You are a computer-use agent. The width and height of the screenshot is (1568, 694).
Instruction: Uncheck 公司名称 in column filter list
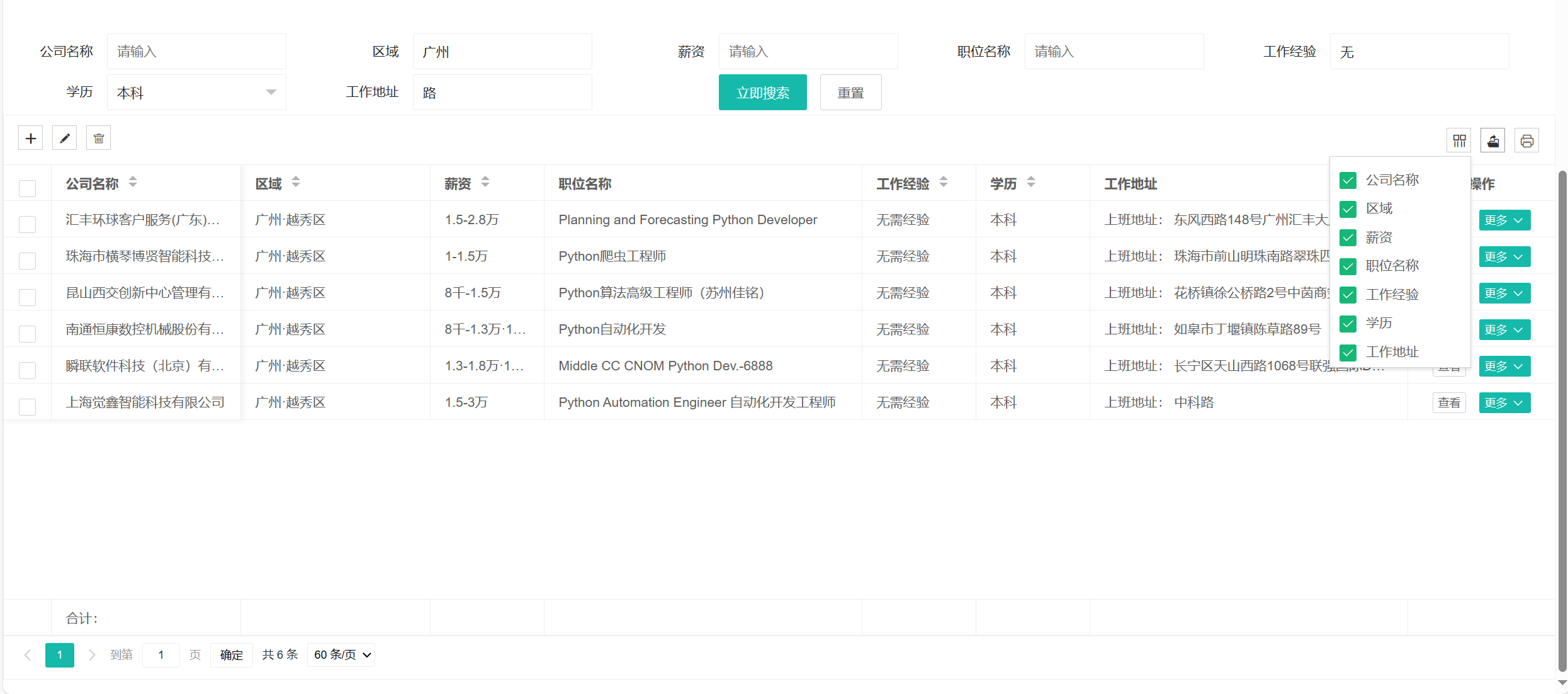tap(1348, 180)
